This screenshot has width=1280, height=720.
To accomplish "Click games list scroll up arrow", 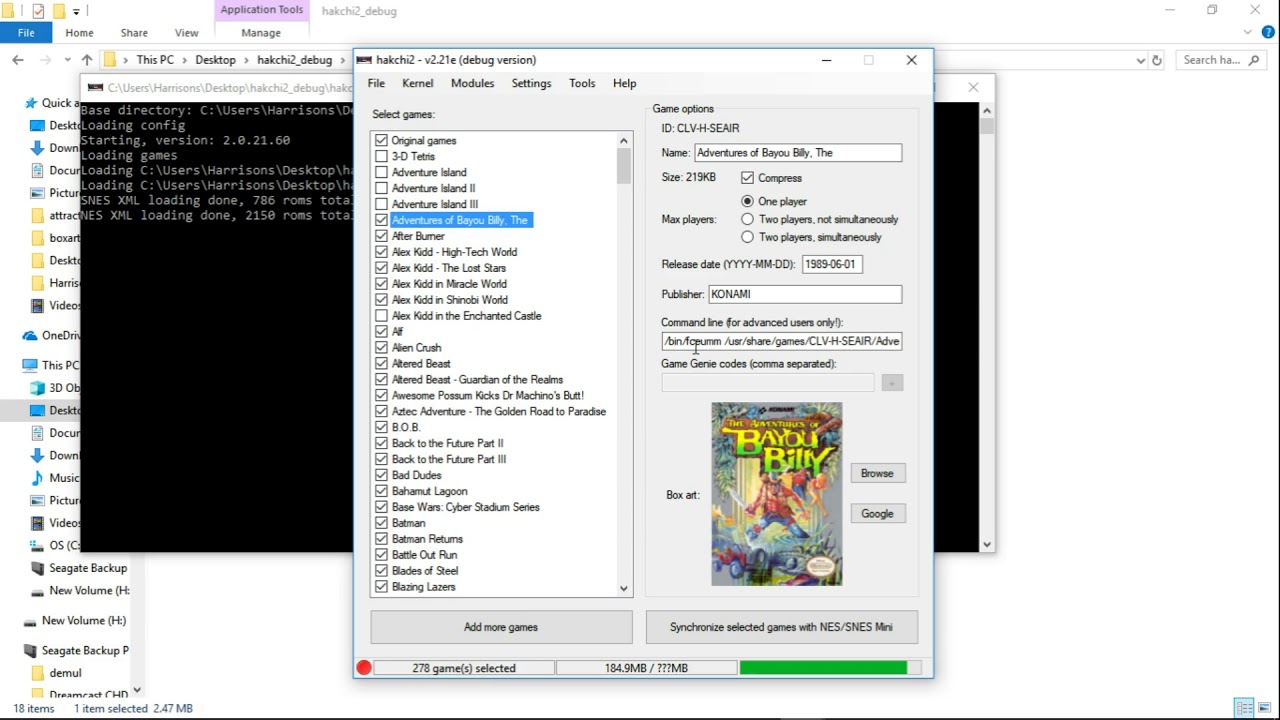I will (x=624, y=141).
